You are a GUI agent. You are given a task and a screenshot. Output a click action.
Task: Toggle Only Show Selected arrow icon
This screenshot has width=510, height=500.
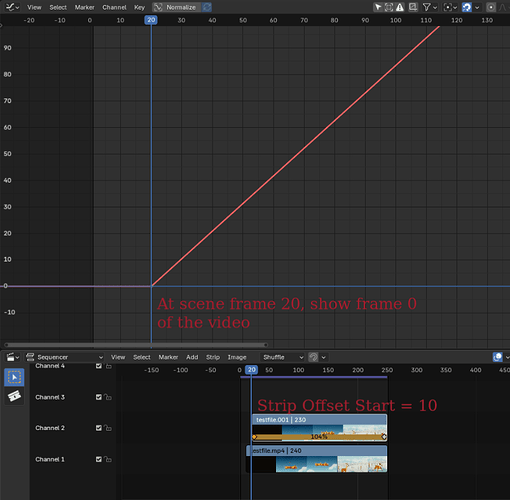tap(378, 7)
